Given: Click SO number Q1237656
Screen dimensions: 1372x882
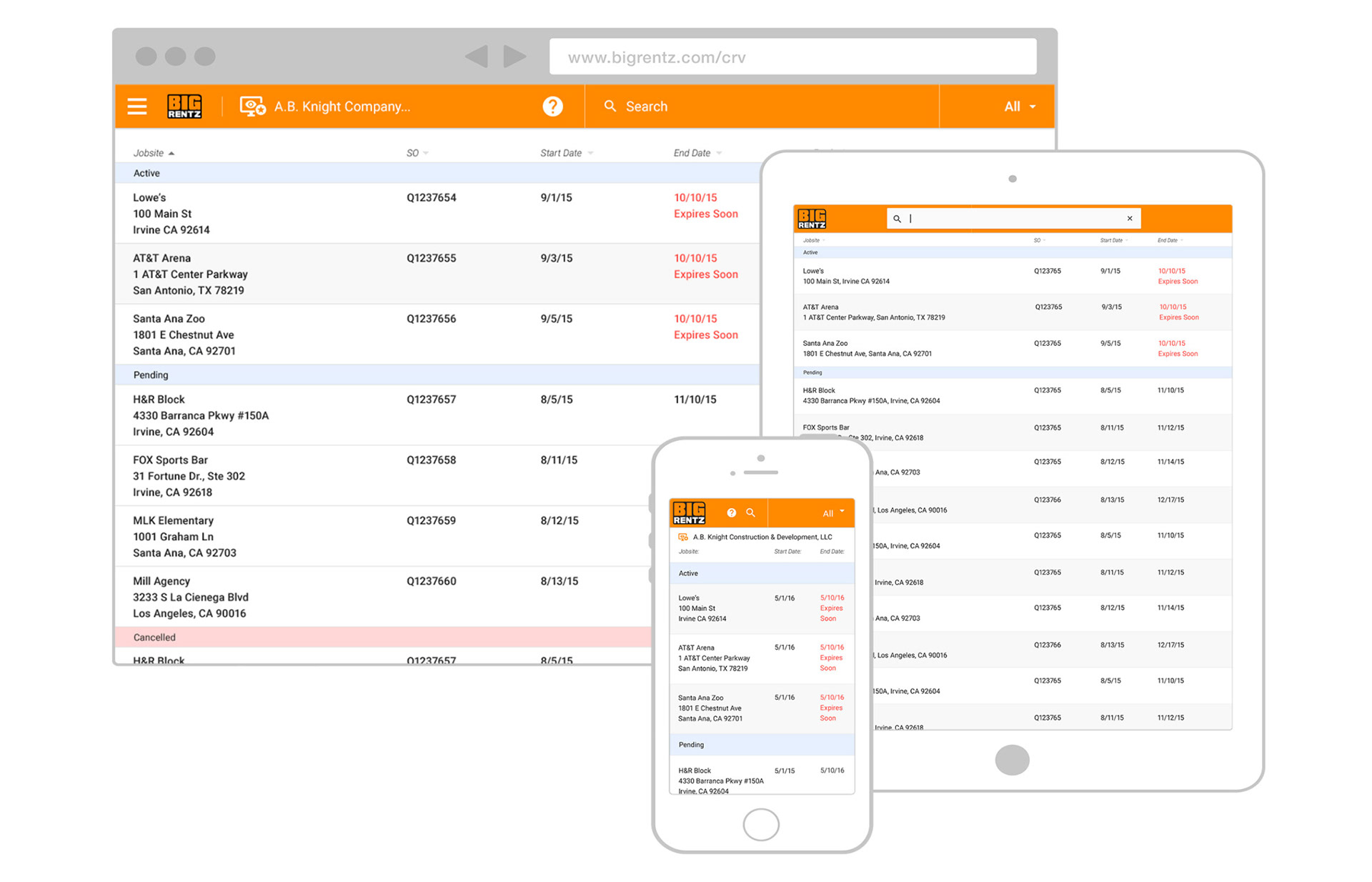Looking at the screenshot, I should click(431, 319).
